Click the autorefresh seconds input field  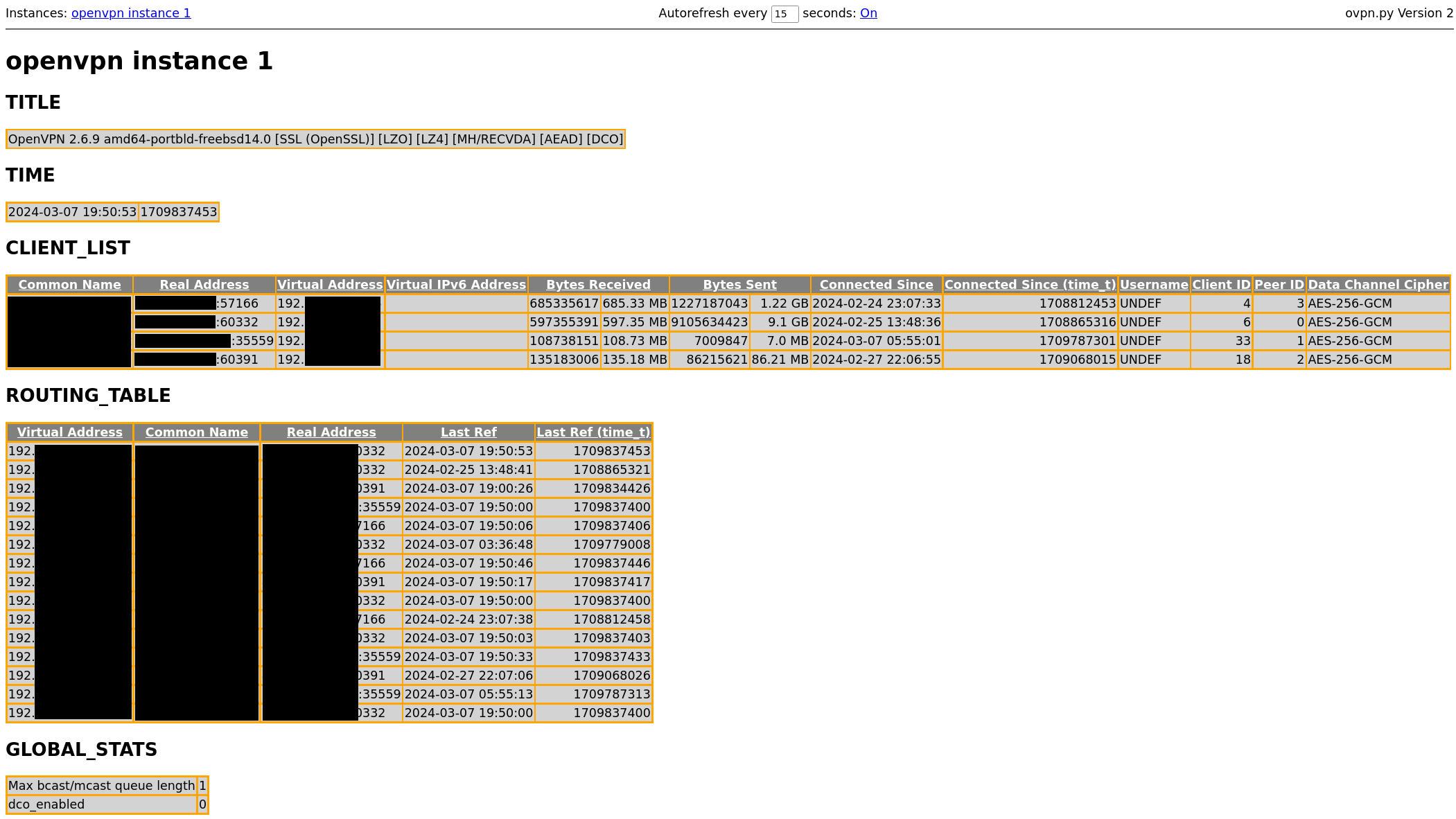click(784, 14)
